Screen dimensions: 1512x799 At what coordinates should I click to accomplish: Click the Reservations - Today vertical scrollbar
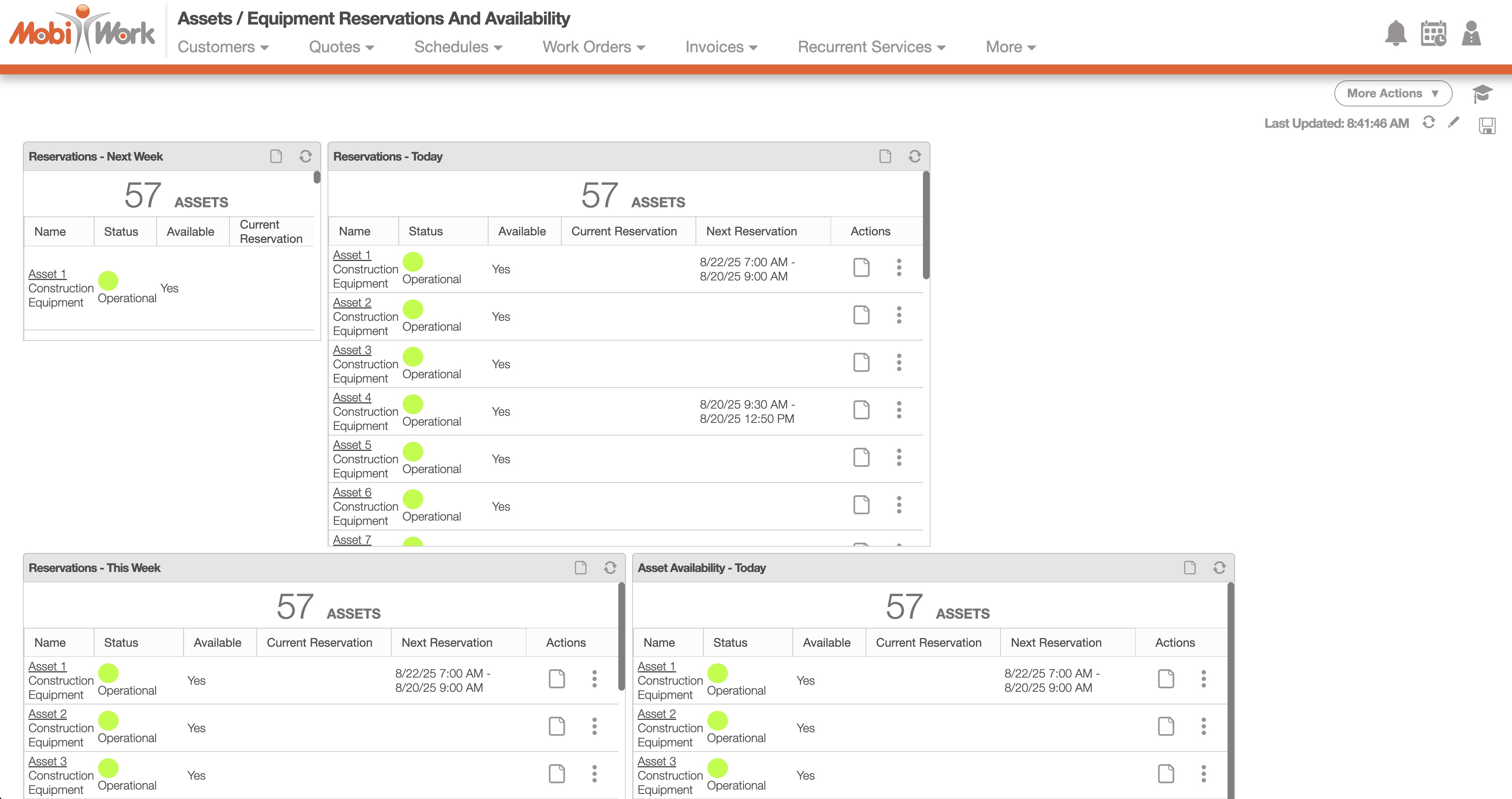point(926,225)
